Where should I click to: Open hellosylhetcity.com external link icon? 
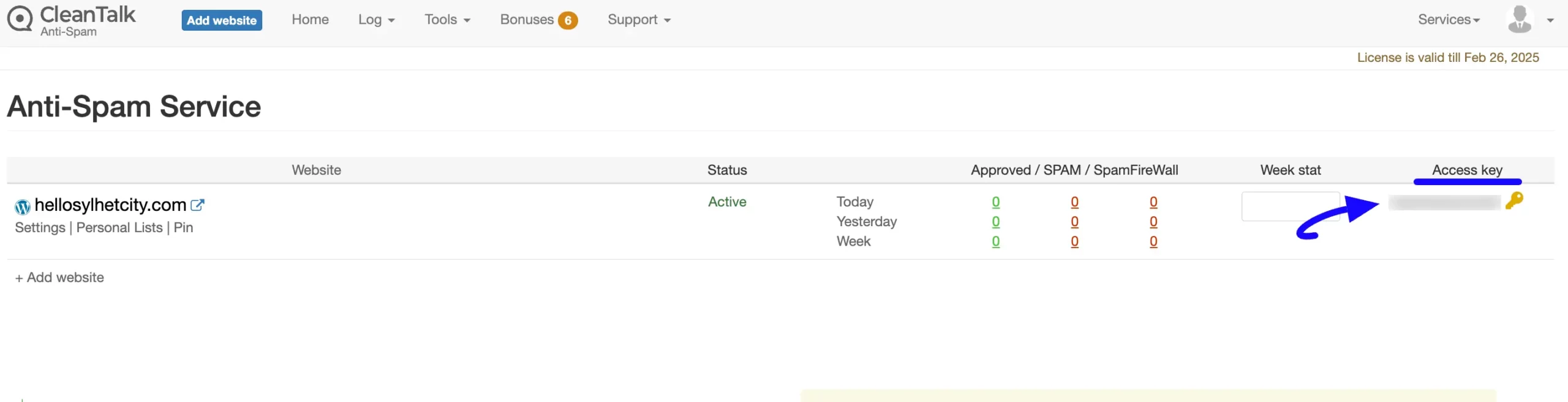coord(197,205)
